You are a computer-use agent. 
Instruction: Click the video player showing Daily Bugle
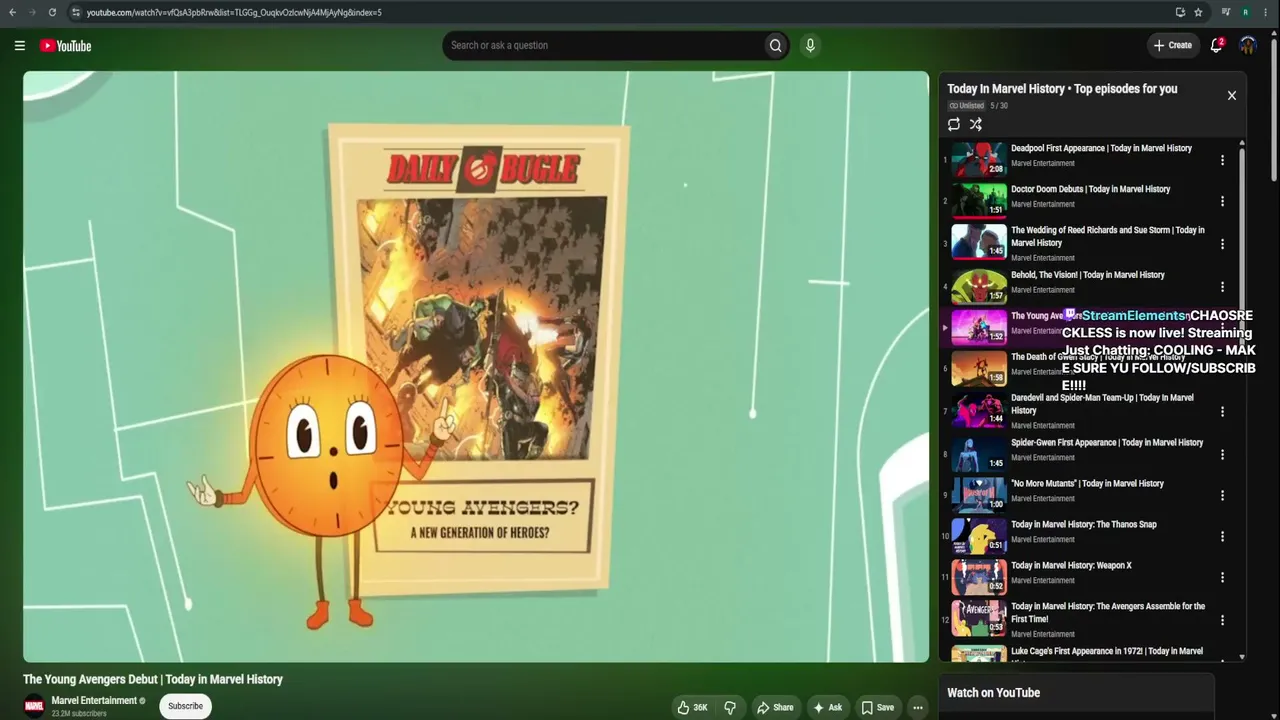(476, 366)
